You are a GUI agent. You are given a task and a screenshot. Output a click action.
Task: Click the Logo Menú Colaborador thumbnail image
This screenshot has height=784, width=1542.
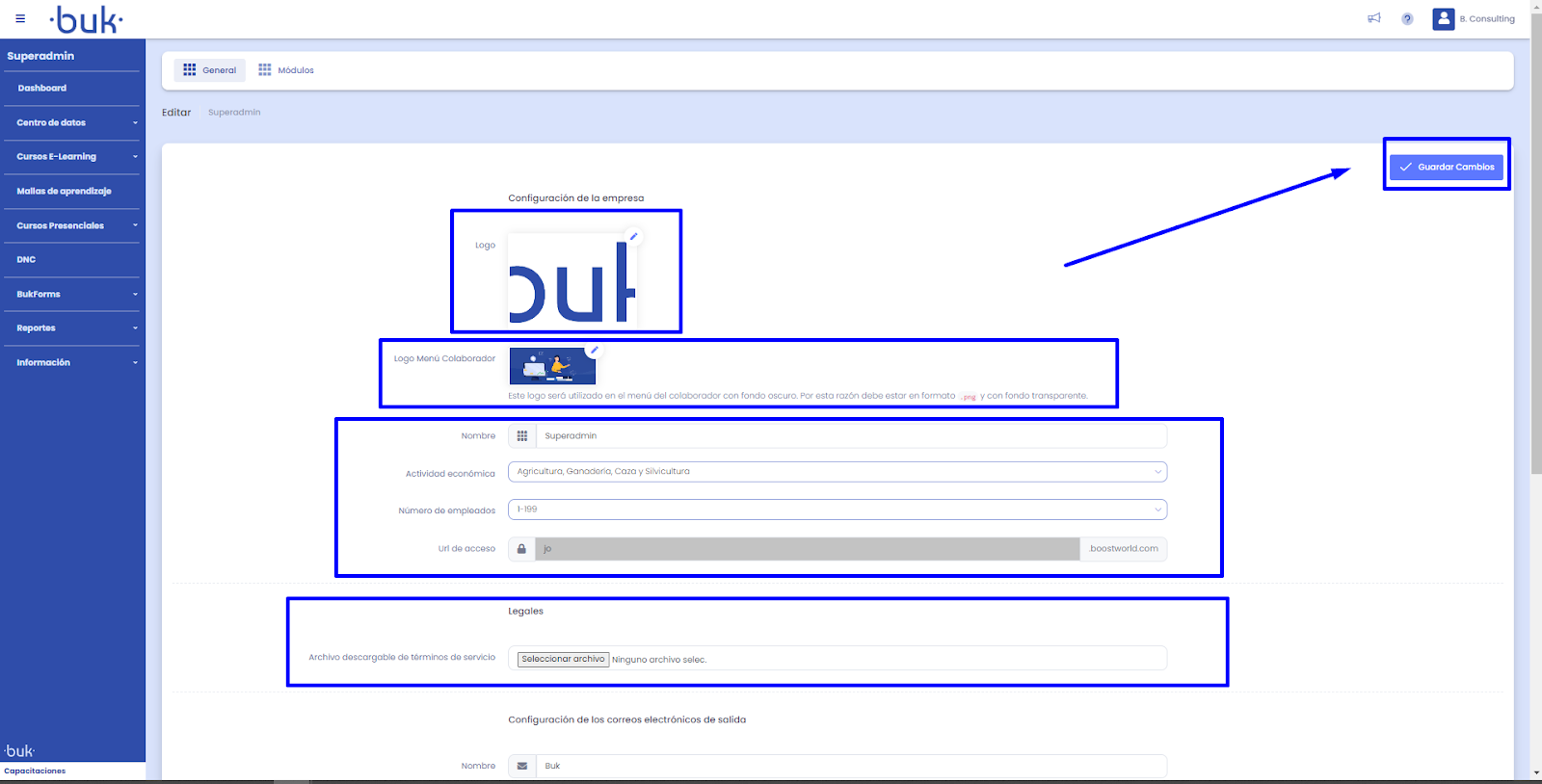point(552,367)
